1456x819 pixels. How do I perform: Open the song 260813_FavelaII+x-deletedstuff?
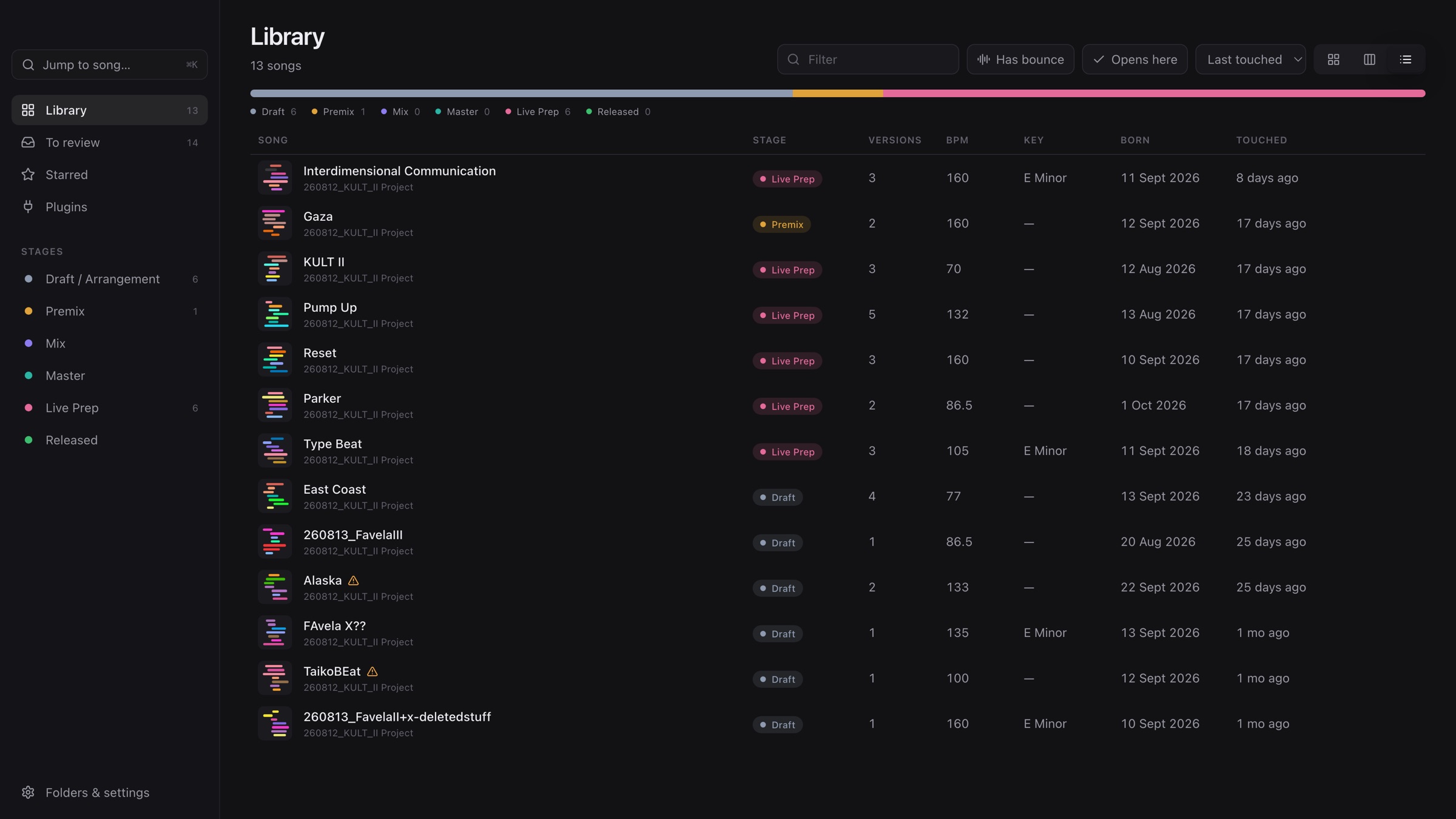[x=397, y=717]
